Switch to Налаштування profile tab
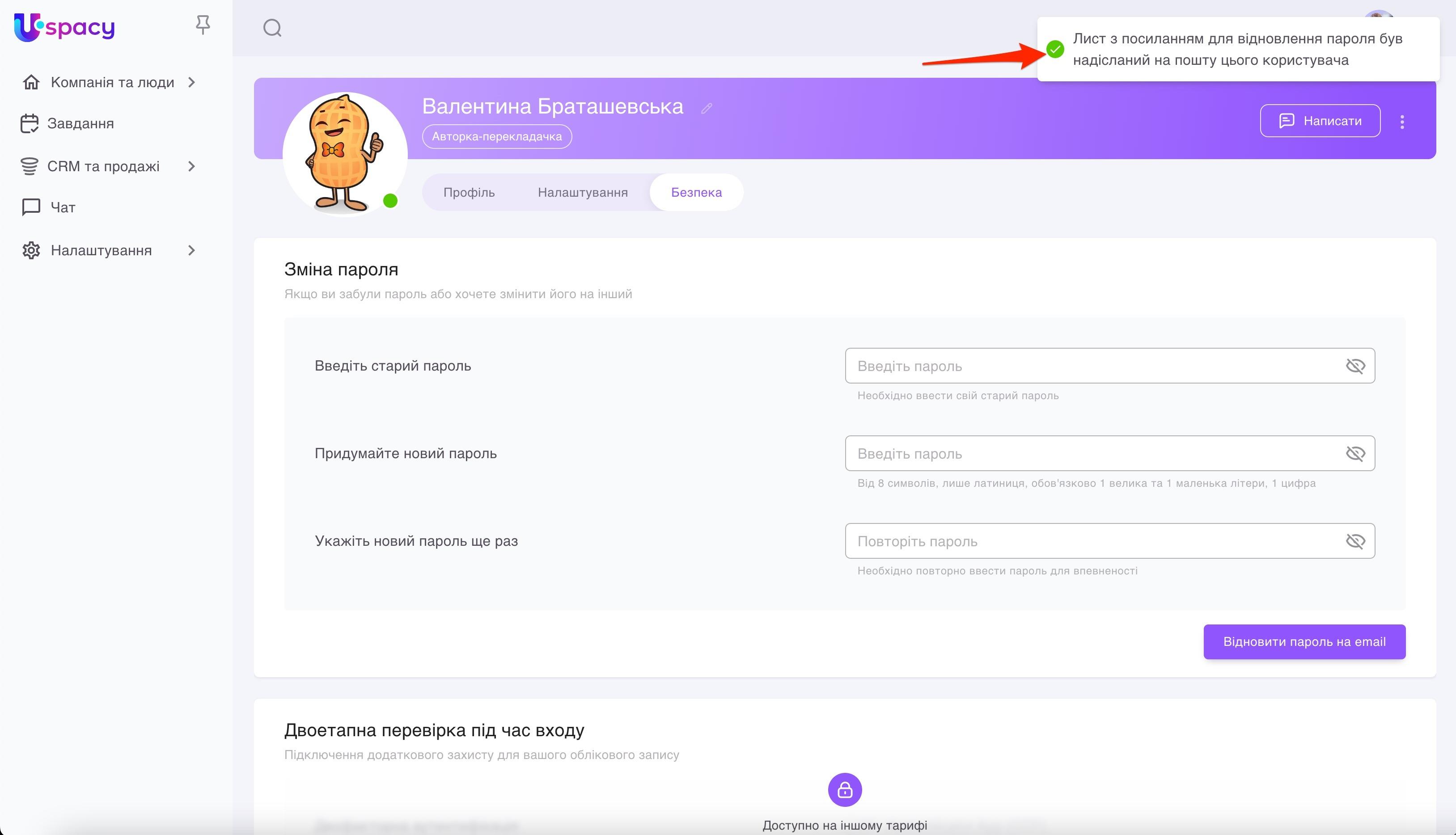Screen dimensions: 1456x835 pos(582,193)
